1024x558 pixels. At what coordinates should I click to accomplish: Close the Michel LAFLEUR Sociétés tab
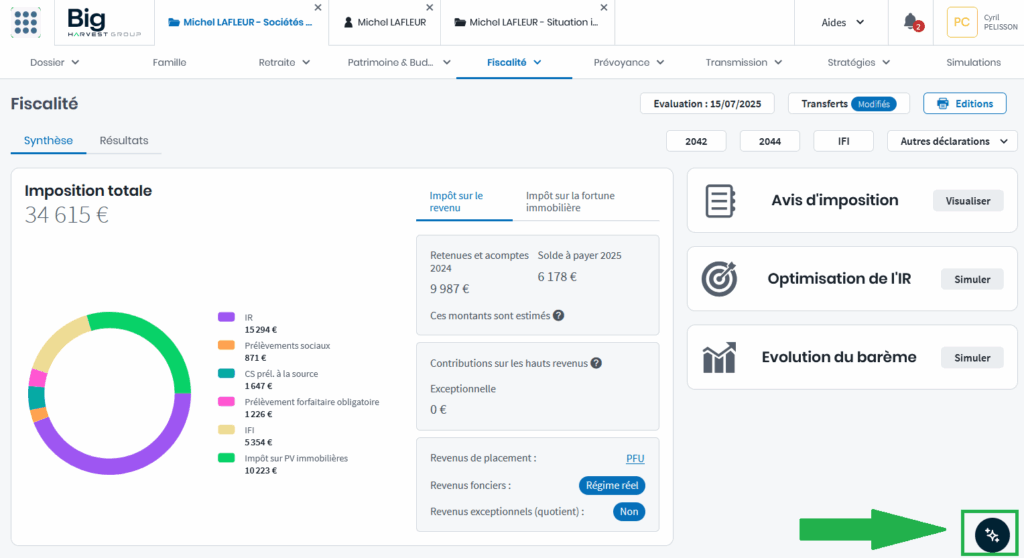point(318,7)
